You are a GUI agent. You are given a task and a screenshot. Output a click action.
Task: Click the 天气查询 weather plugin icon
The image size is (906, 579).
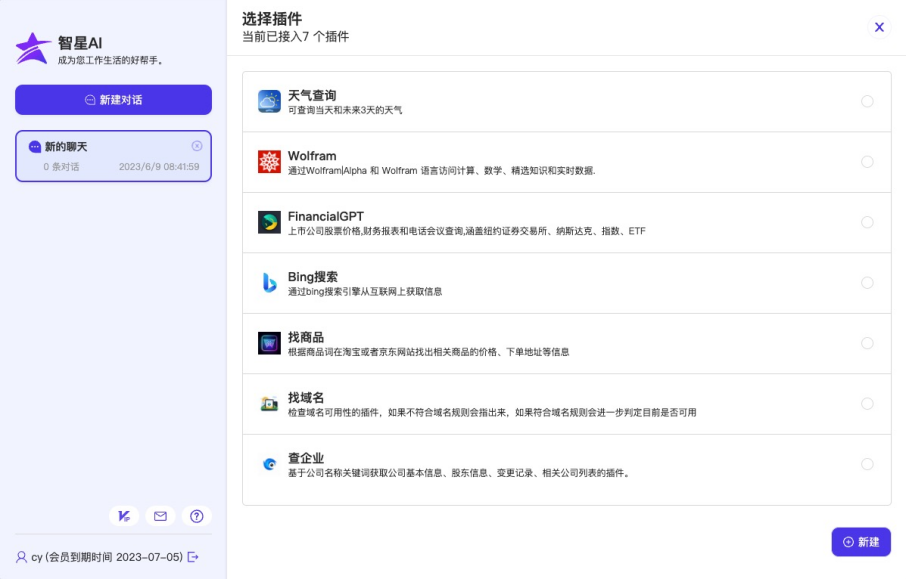click(x=269, y=101)
